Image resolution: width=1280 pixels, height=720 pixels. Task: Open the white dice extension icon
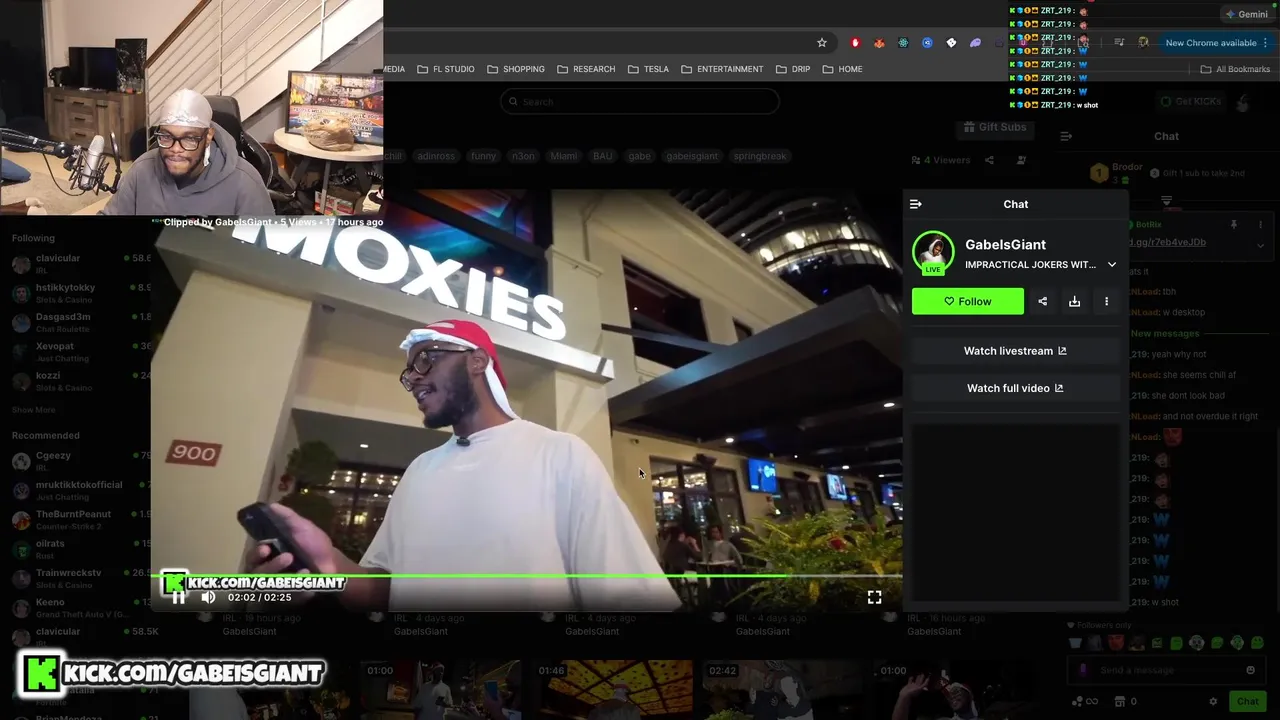pyautogui.click(x=951, y=43)
